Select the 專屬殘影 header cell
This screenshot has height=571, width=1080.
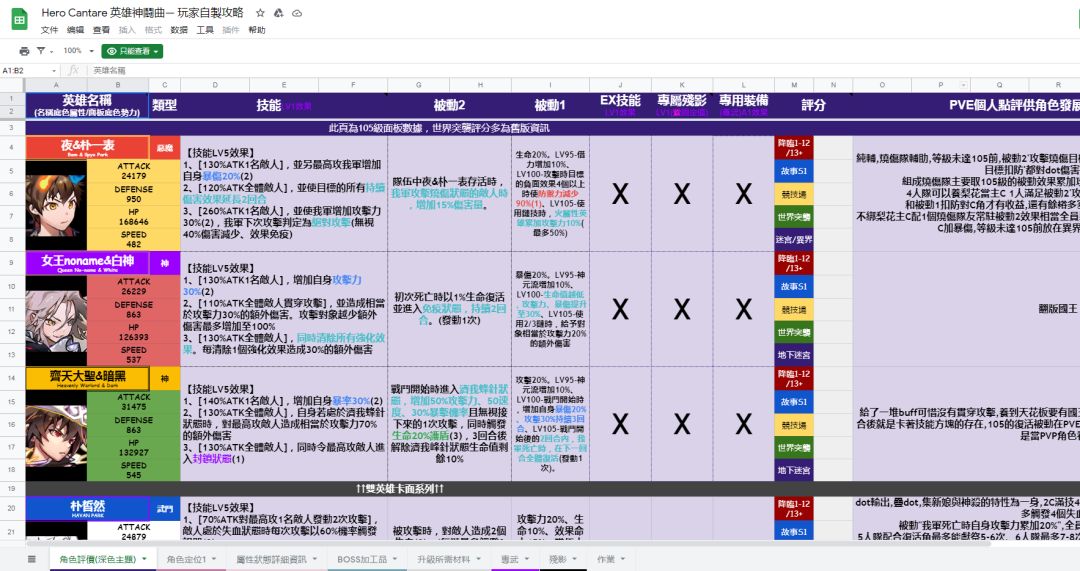(682, 105)
